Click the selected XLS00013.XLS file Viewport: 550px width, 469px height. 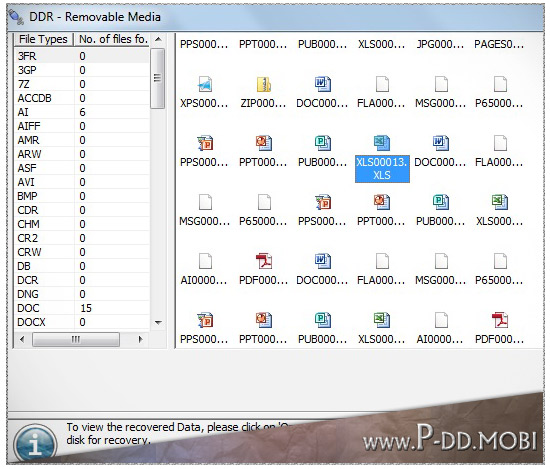tap(382, 168)
